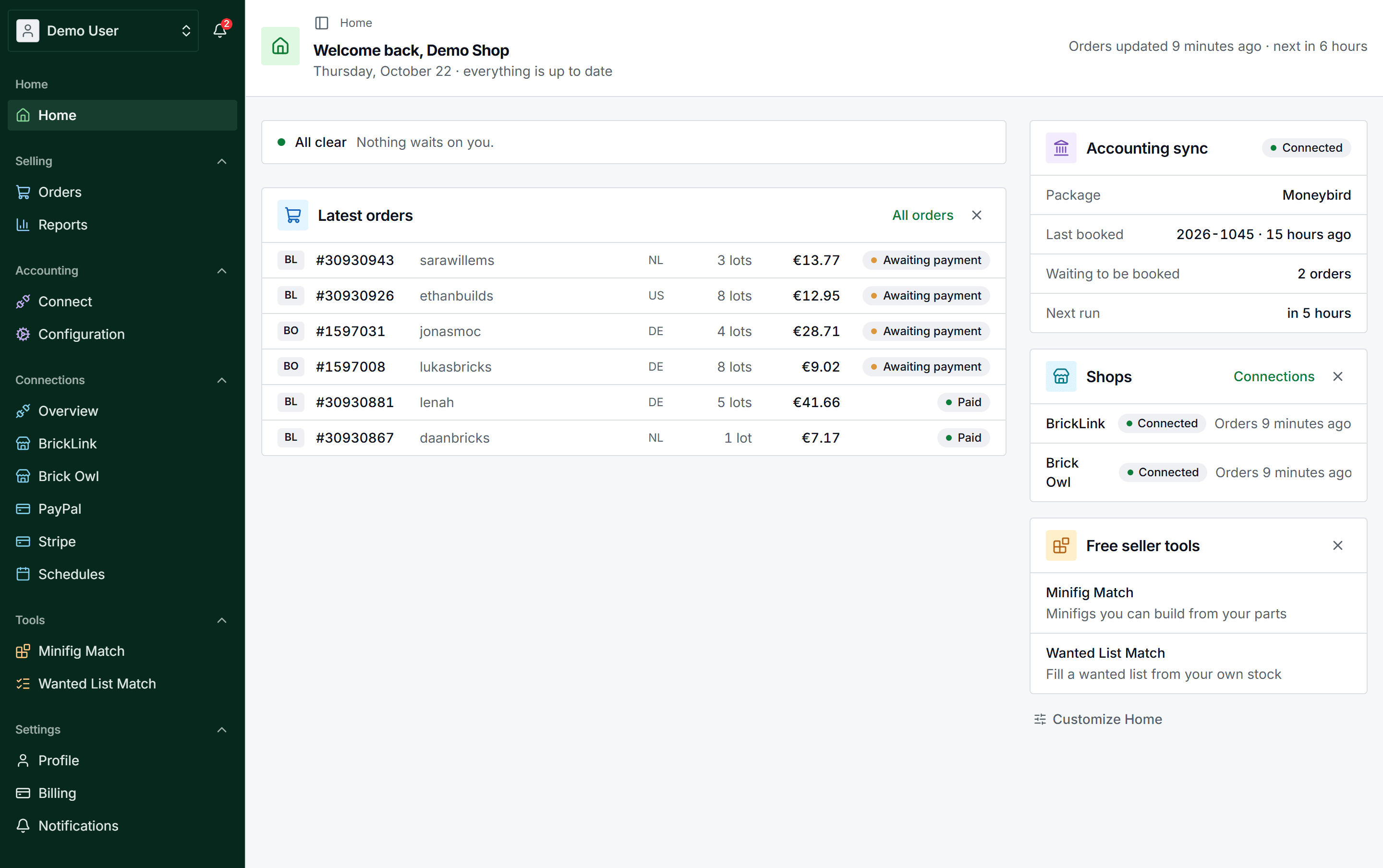Click the Demo User avatar icon
Viewport: 1383px width, 868px height.
coord(27,30)
